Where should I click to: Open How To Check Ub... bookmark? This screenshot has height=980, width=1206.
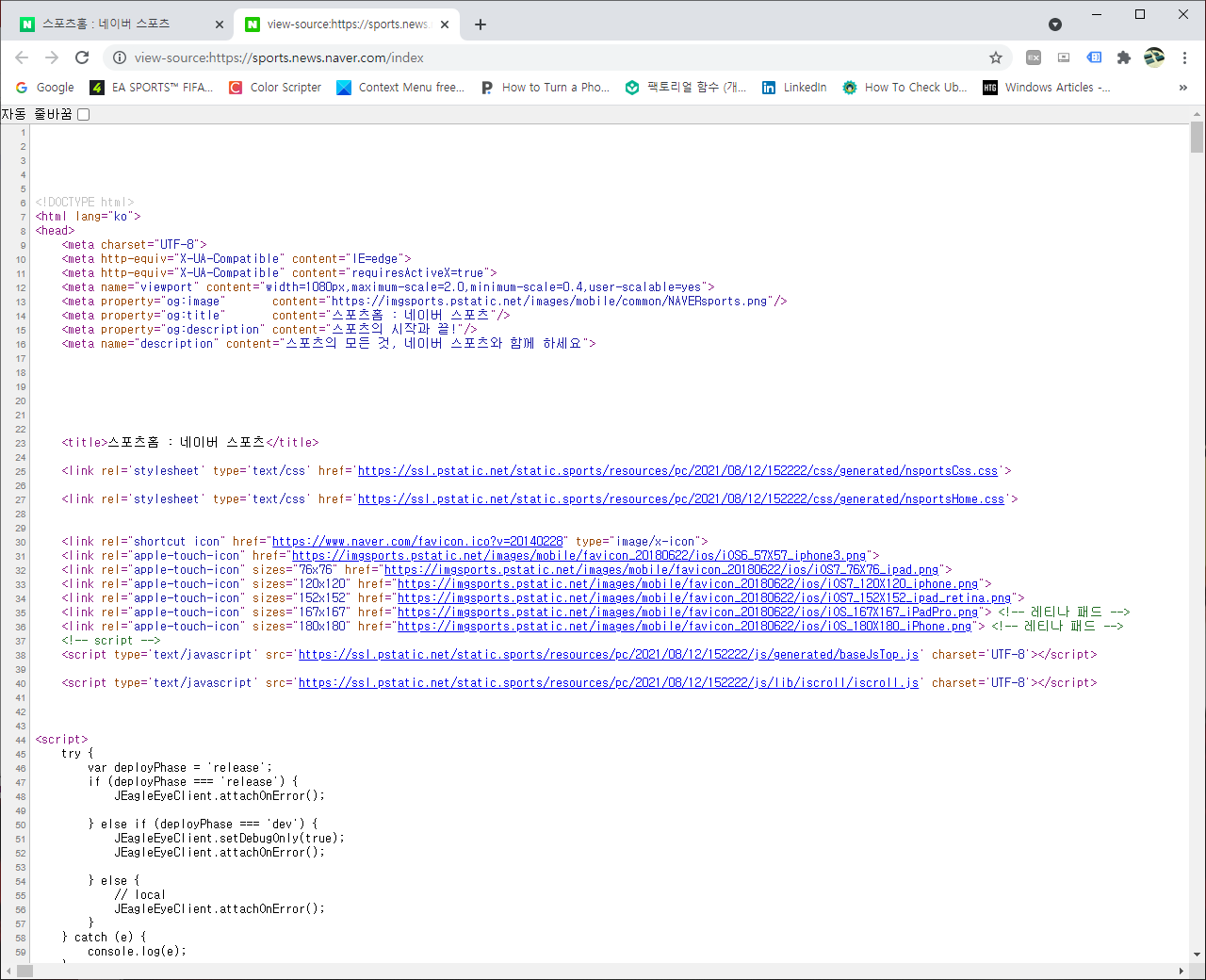[x=904, y=88]
